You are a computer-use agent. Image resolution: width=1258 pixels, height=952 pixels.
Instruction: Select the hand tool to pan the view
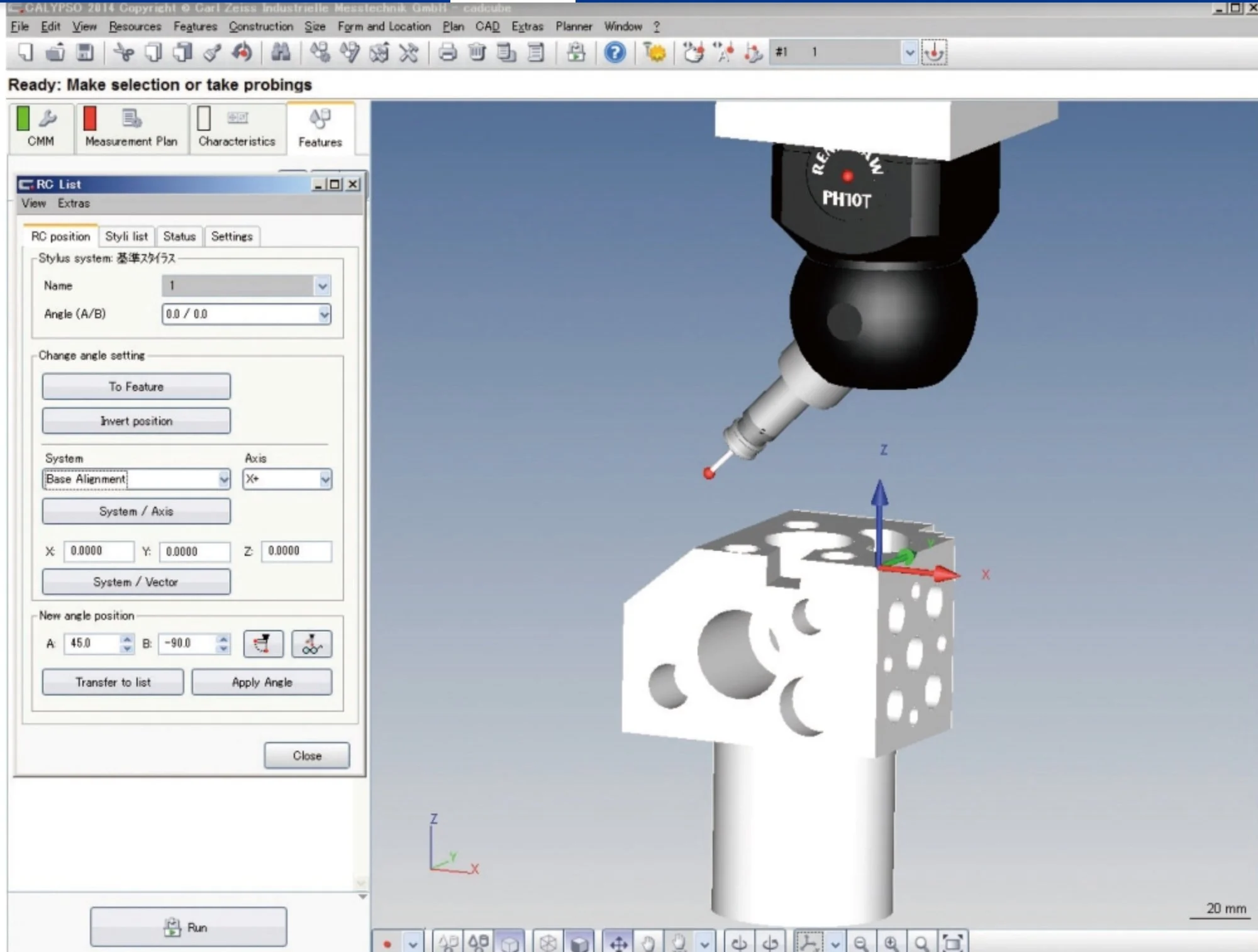pyautogui.click(x=648, y=942)
